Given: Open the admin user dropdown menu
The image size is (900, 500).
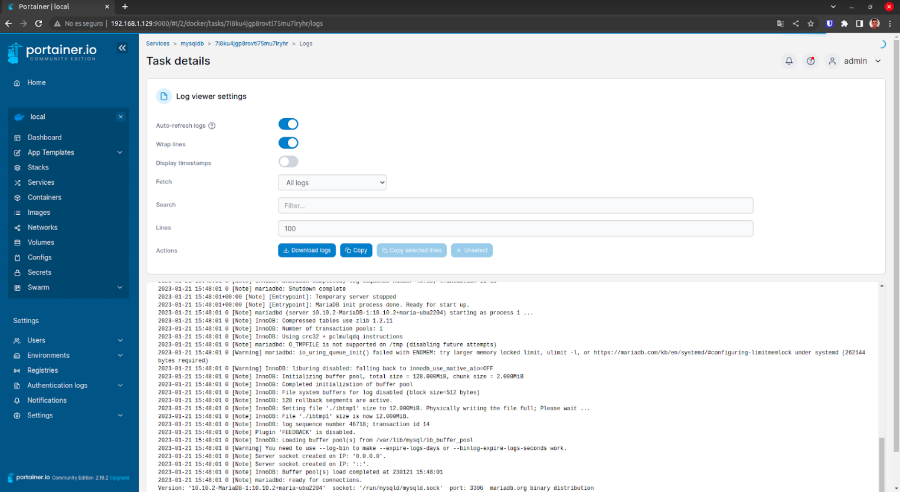Looking at the screenshot, I should [x=855, y=61].
